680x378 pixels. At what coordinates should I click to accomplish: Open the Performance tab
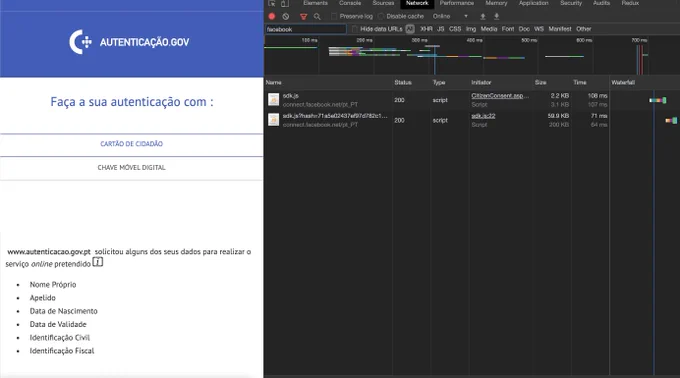457,3
